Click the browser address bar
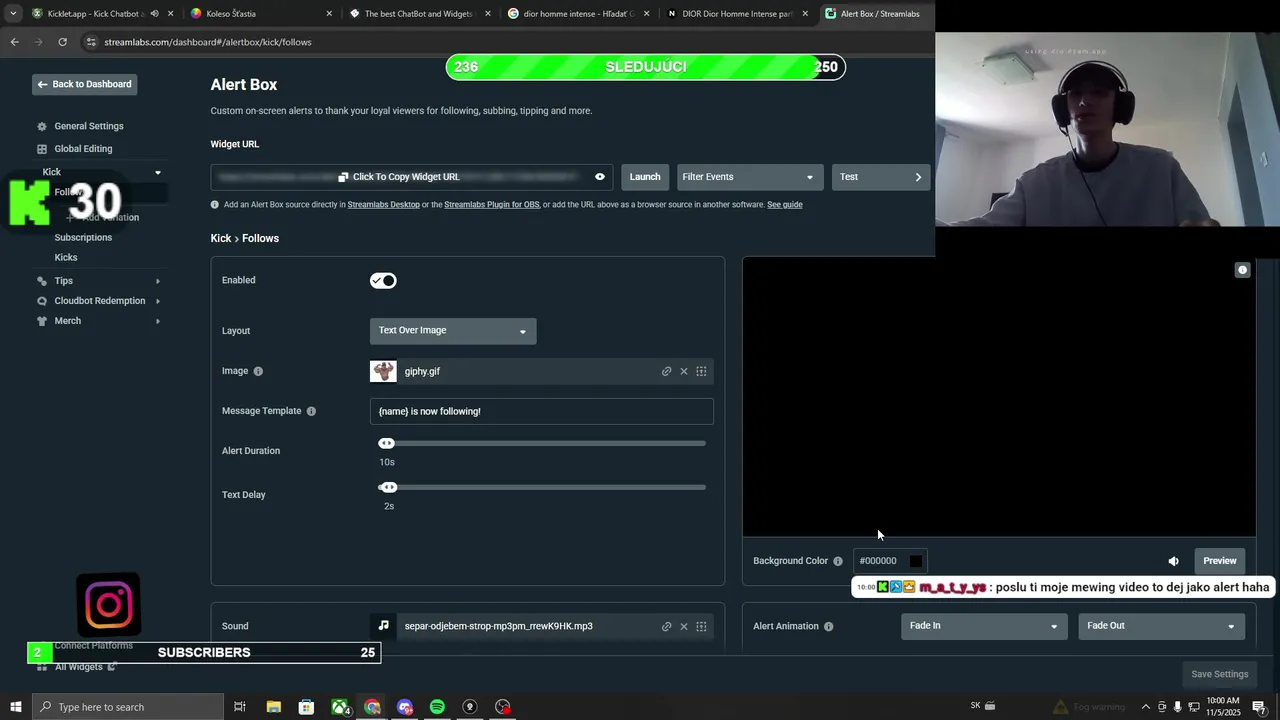The height and width of the screenshot is (720, 1280). tap(500, 42)
